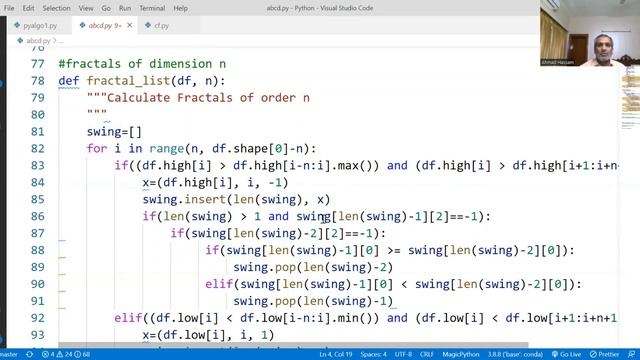Image resolution: width=640 pixels, height=360 pixels.
Task: Open the Help menu
Action: tap(180, 8)
